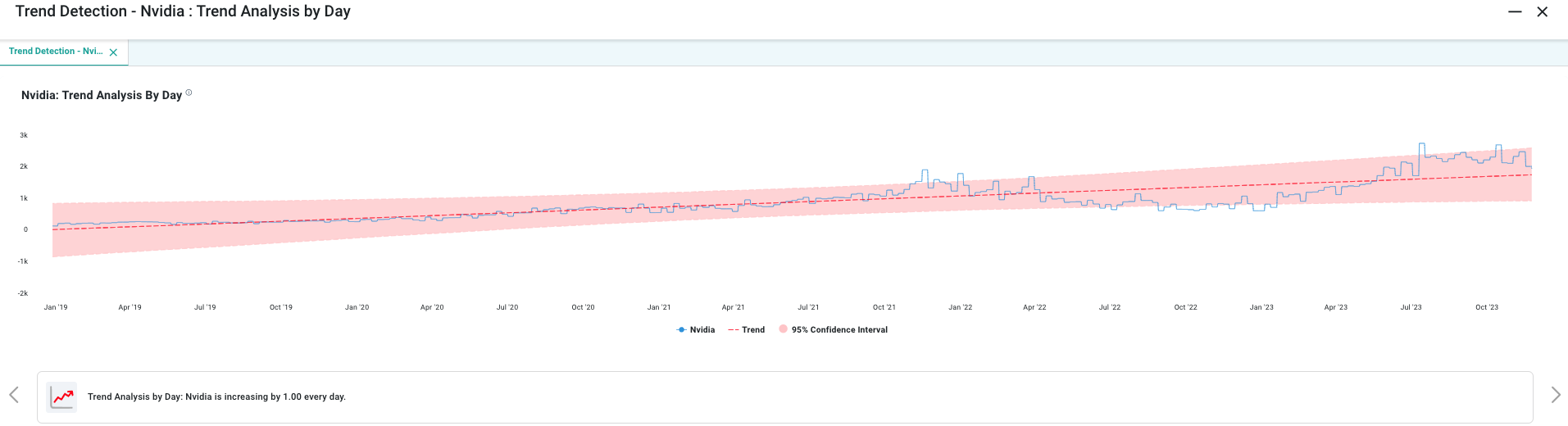The image size is (1568, 426).
Task: Click the 'Nvidia is increasing by 1.00' insight text
Action: [216, 397]
